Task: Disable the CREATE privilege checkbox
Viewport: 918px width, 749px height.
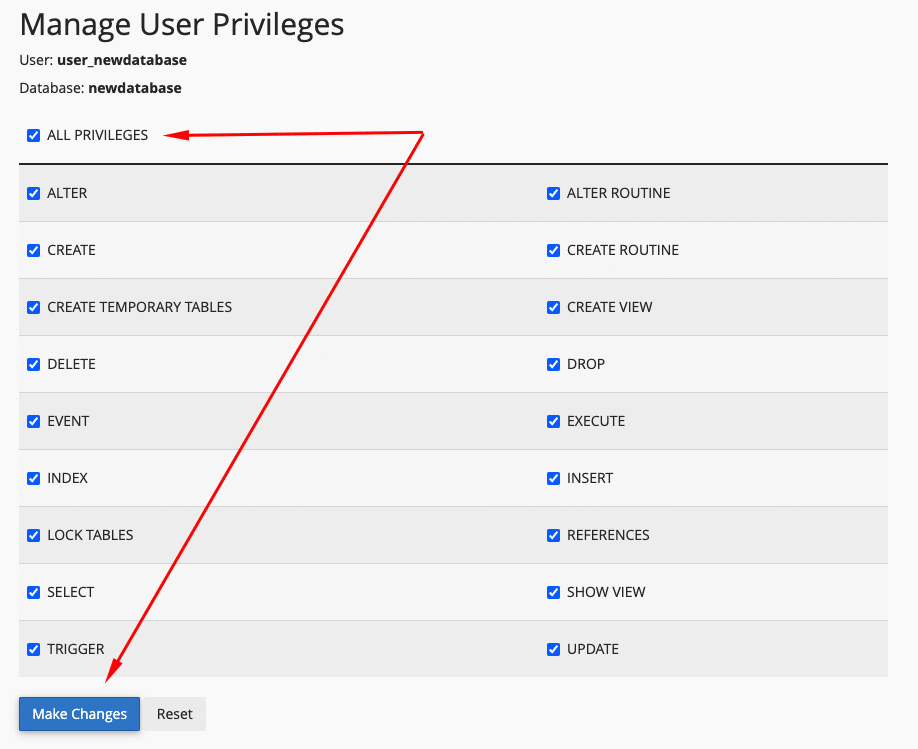Action: click(x=34, y=250)
